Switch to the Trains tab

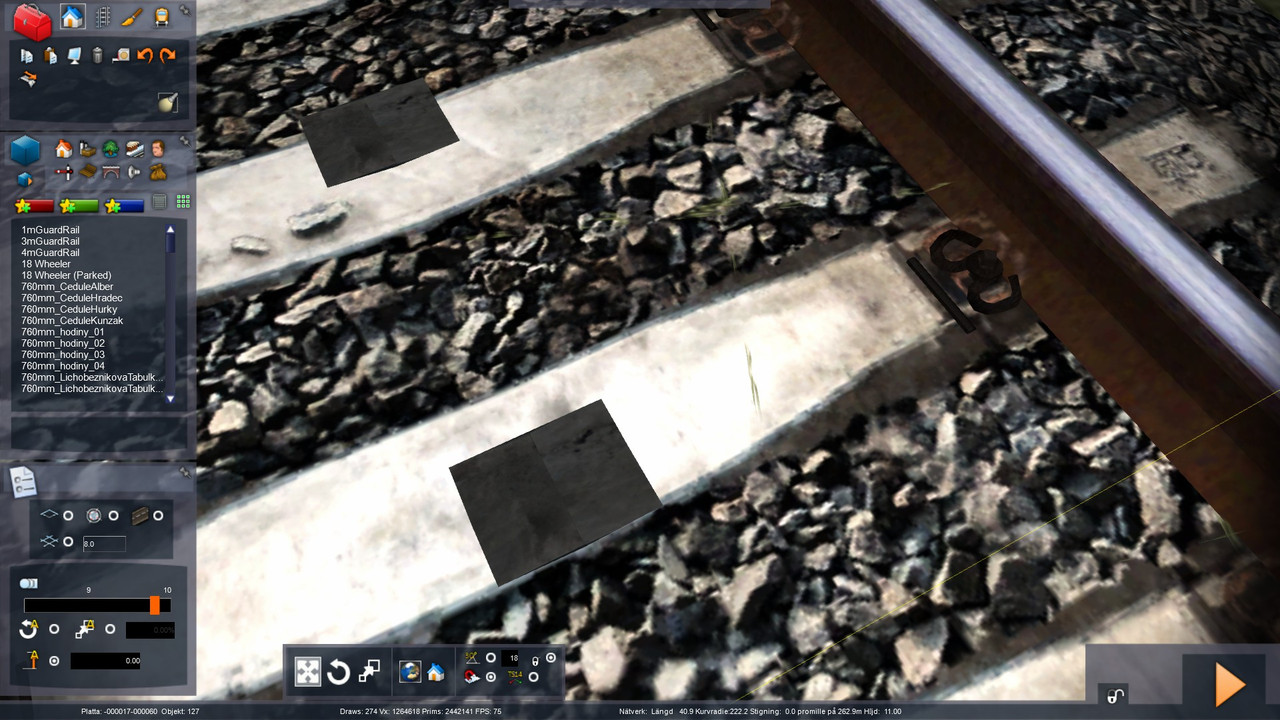[161, 17]
